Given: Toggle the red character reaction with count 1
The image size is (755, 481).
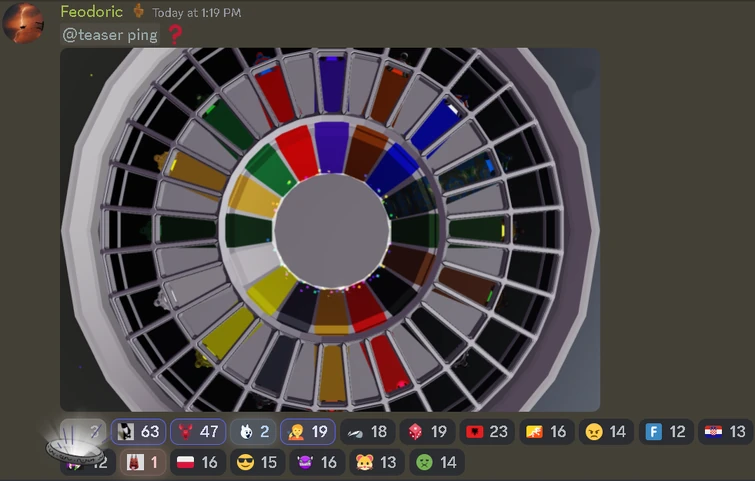Looking at the screenshot, I should (x=143, y=462).
